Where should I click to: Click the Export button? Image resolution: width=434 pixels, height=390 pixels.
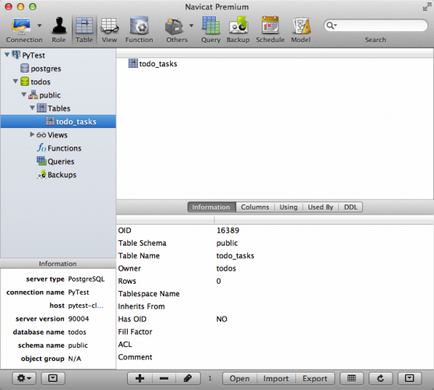tap(315, 379)
